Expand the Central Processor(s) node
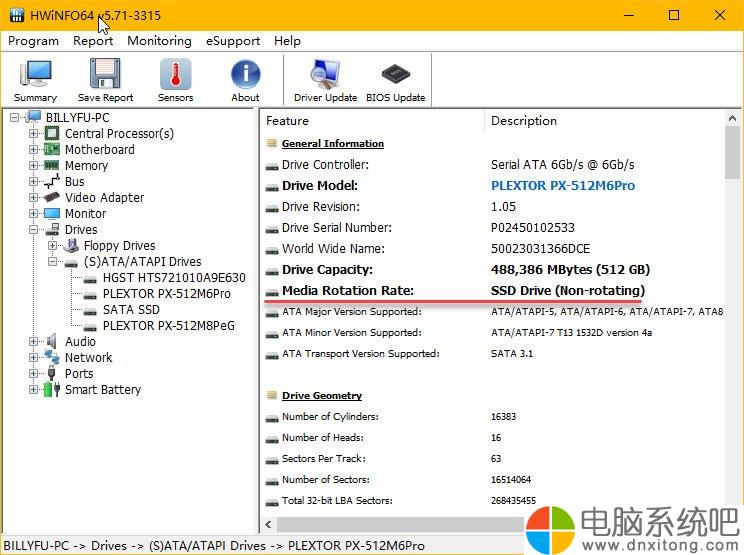This screenshot has height=555, width=744. 33,134
